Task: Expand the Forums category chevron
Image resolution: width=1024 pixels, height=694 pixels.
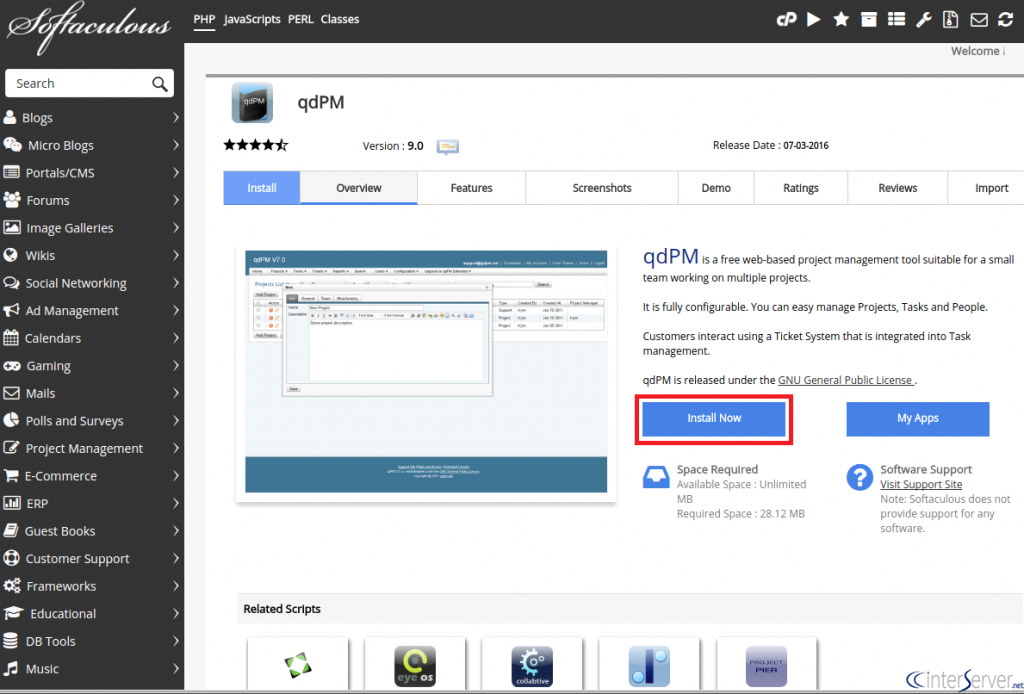Action: tap(176, 200)
